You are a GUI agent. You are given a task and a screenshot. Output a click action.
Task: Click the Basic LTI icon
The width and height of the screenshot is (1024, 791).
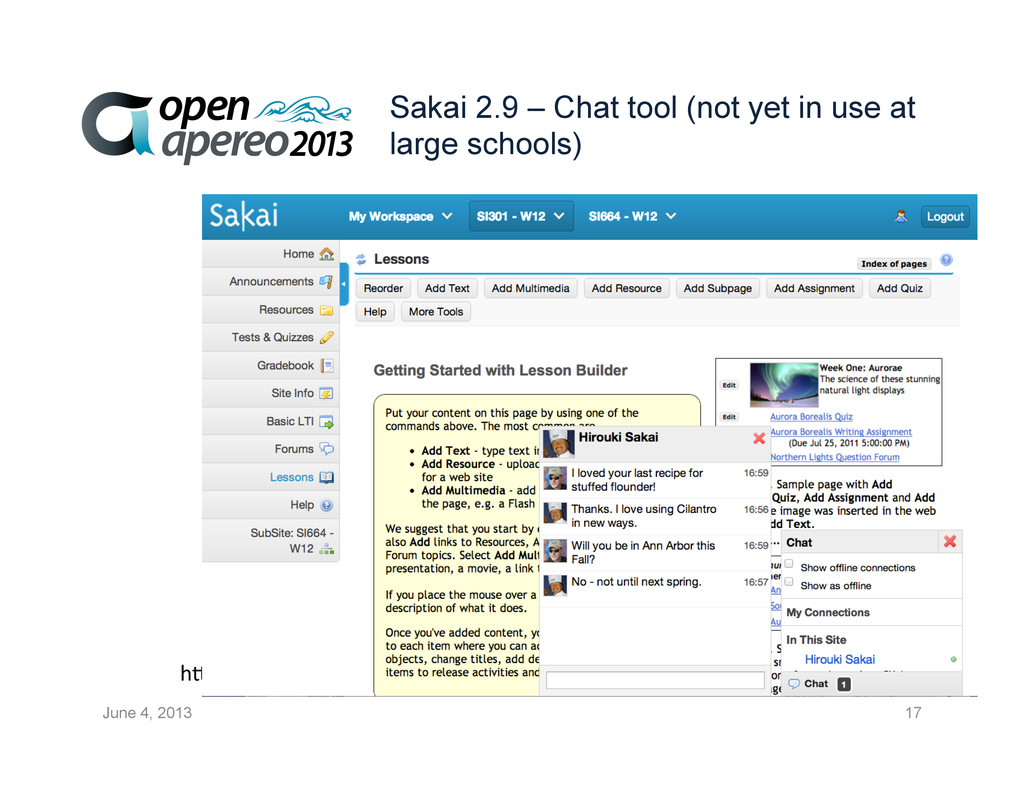pyautogui.click(x=327, y=422)
